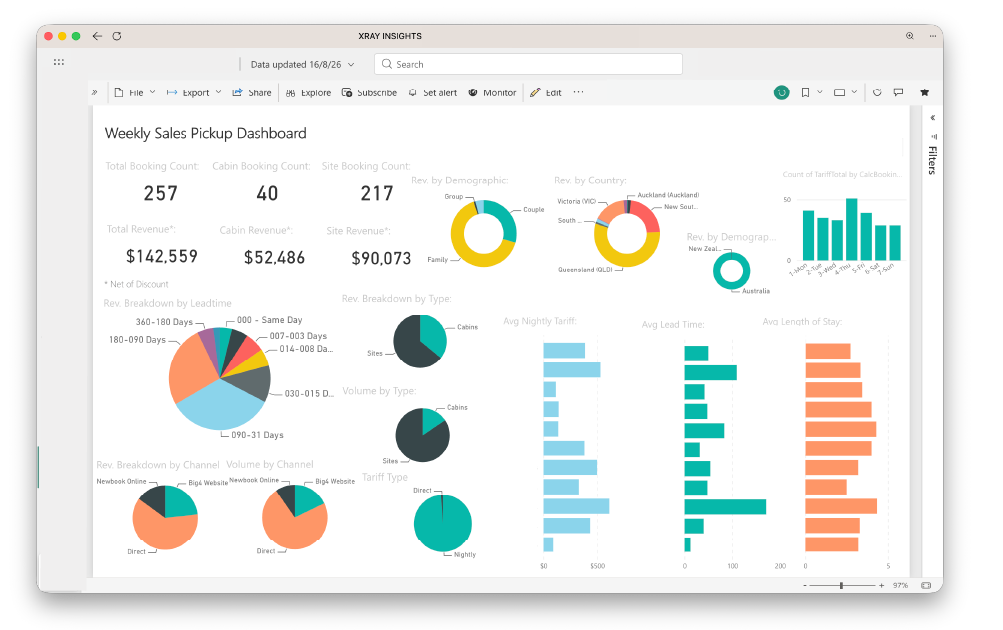Click the Net of Discount footnote

click(x=136, y=284)
